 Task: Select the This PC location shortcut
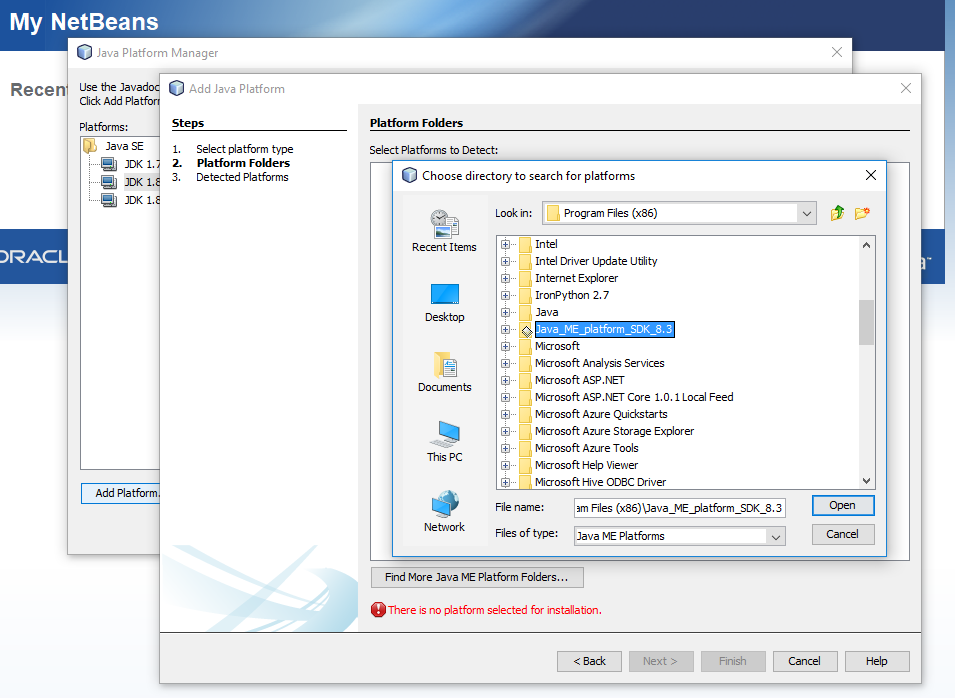point(444,442)
